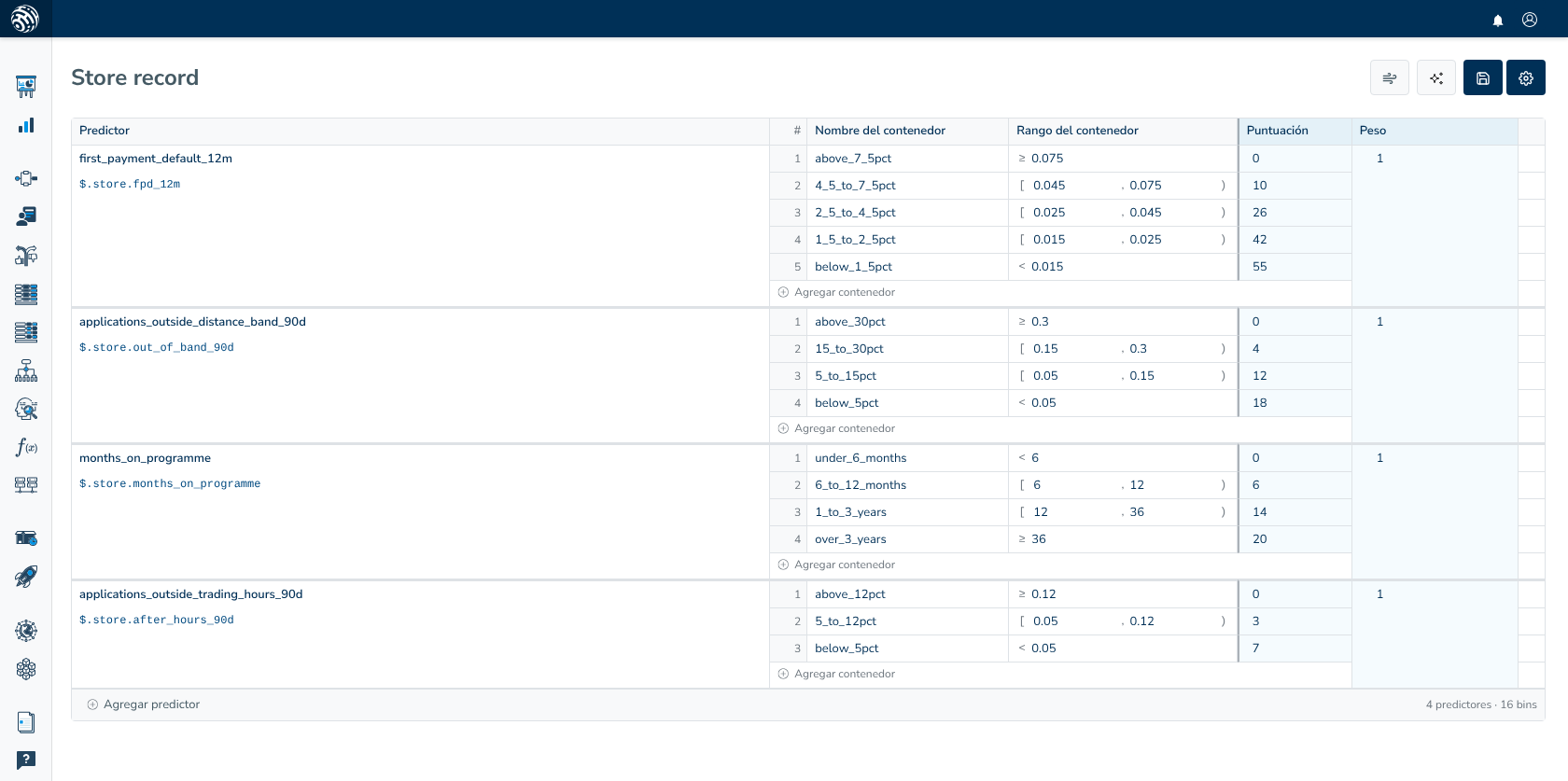Select the over_3_years bin name cell
This screenshot has width=1568, height=781.
pyautogui.click(x=907, y=539)
